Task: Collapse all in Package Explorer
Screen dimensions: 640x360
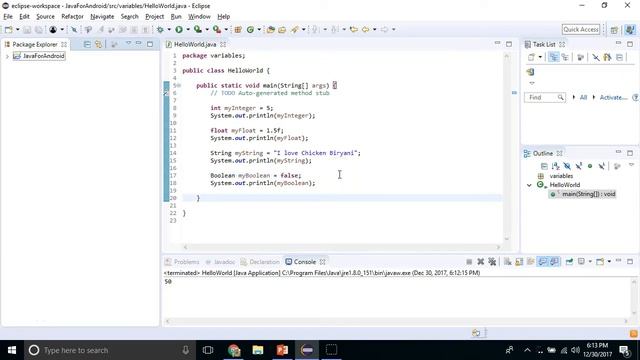Action: click(87, 44)
